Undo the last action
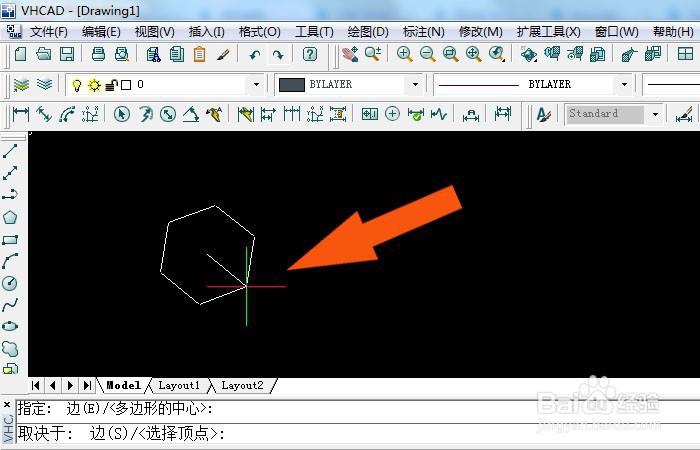 (254, 55)
